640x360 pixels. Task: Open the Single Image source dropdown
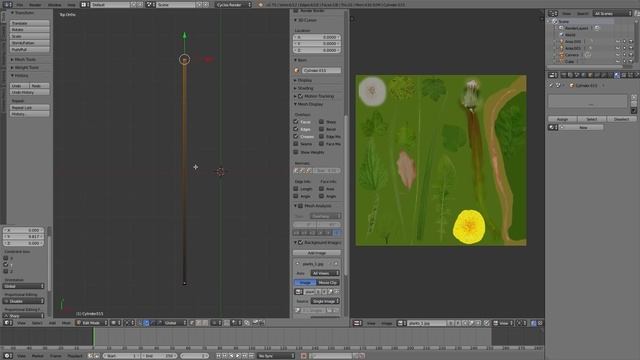click(325, 301)
